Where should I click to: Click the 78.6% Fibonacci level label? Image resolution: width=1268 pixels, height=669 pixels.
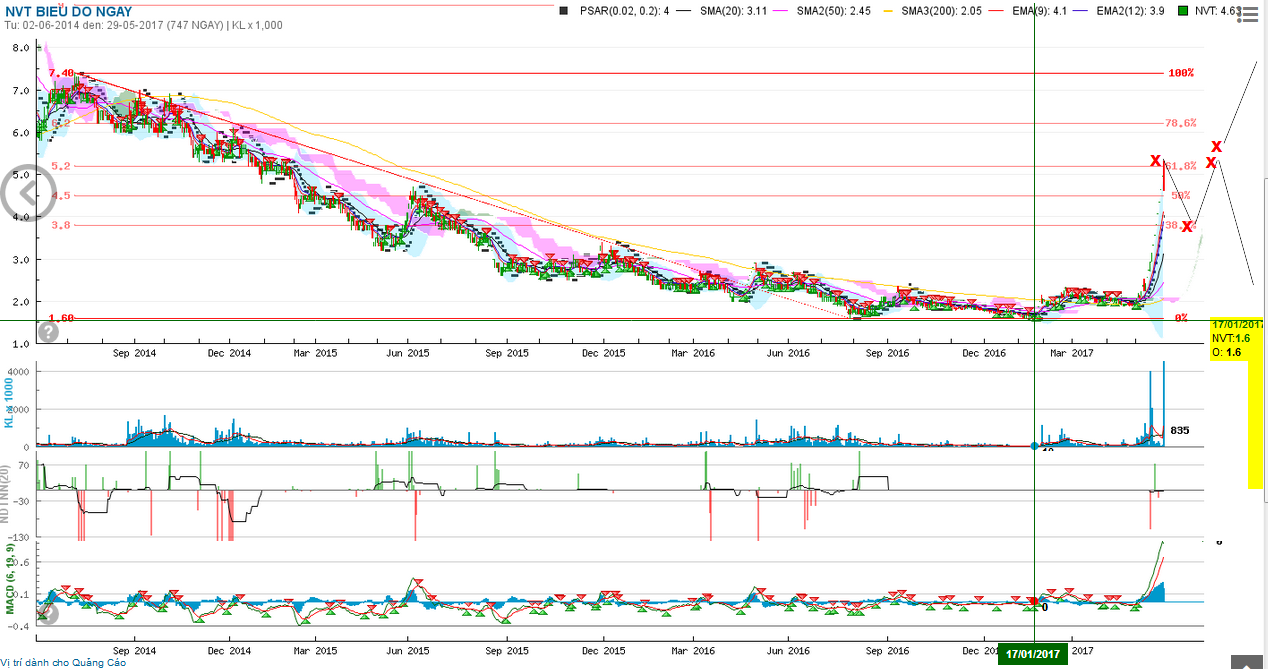pos(1181,123)
